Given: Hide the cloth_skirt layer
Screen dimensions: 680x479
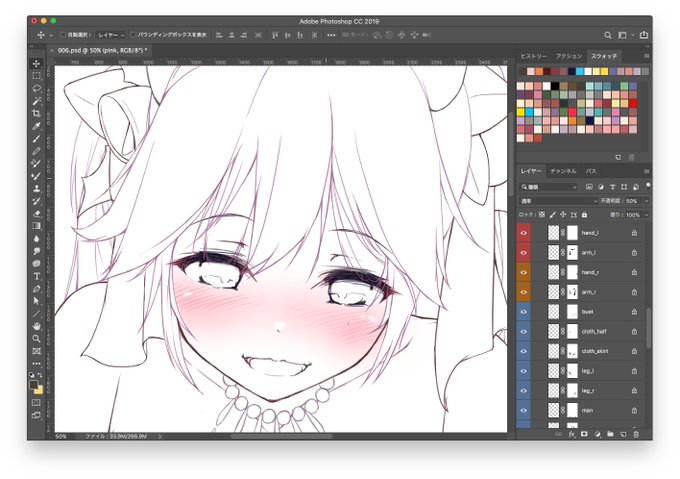Looking at the screenshot, I should click(x=523, y=351).
